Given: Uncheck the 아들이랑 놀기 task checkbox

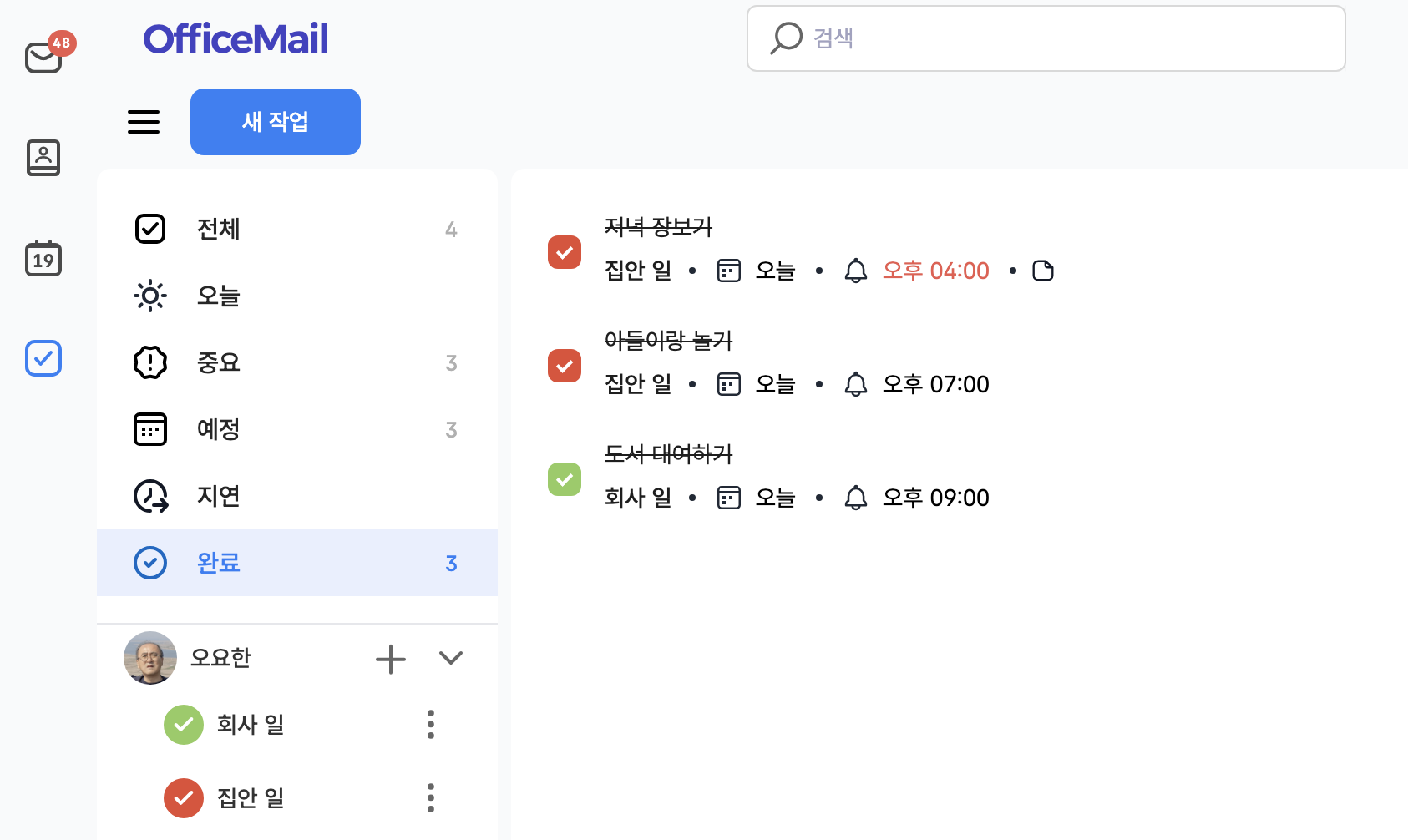Looking at the screenshot, I should click(x=565, y=366).
